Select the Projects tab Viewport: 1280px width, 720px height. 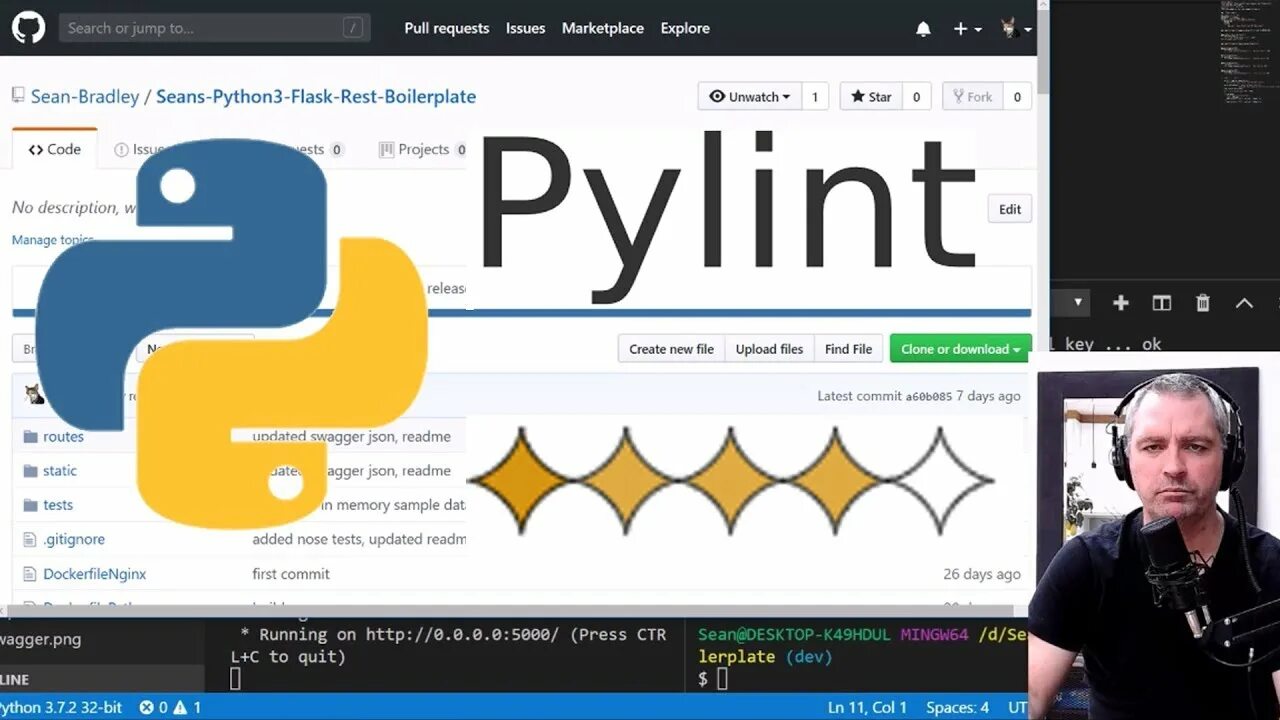click(422, 149)
